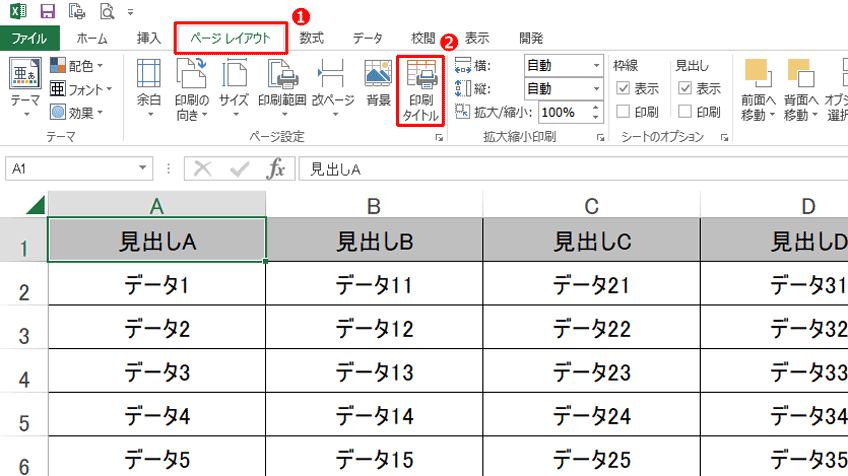Toggle the 見出し 表示 checkbox
The image size is (848, 476).
click(685, 88)
